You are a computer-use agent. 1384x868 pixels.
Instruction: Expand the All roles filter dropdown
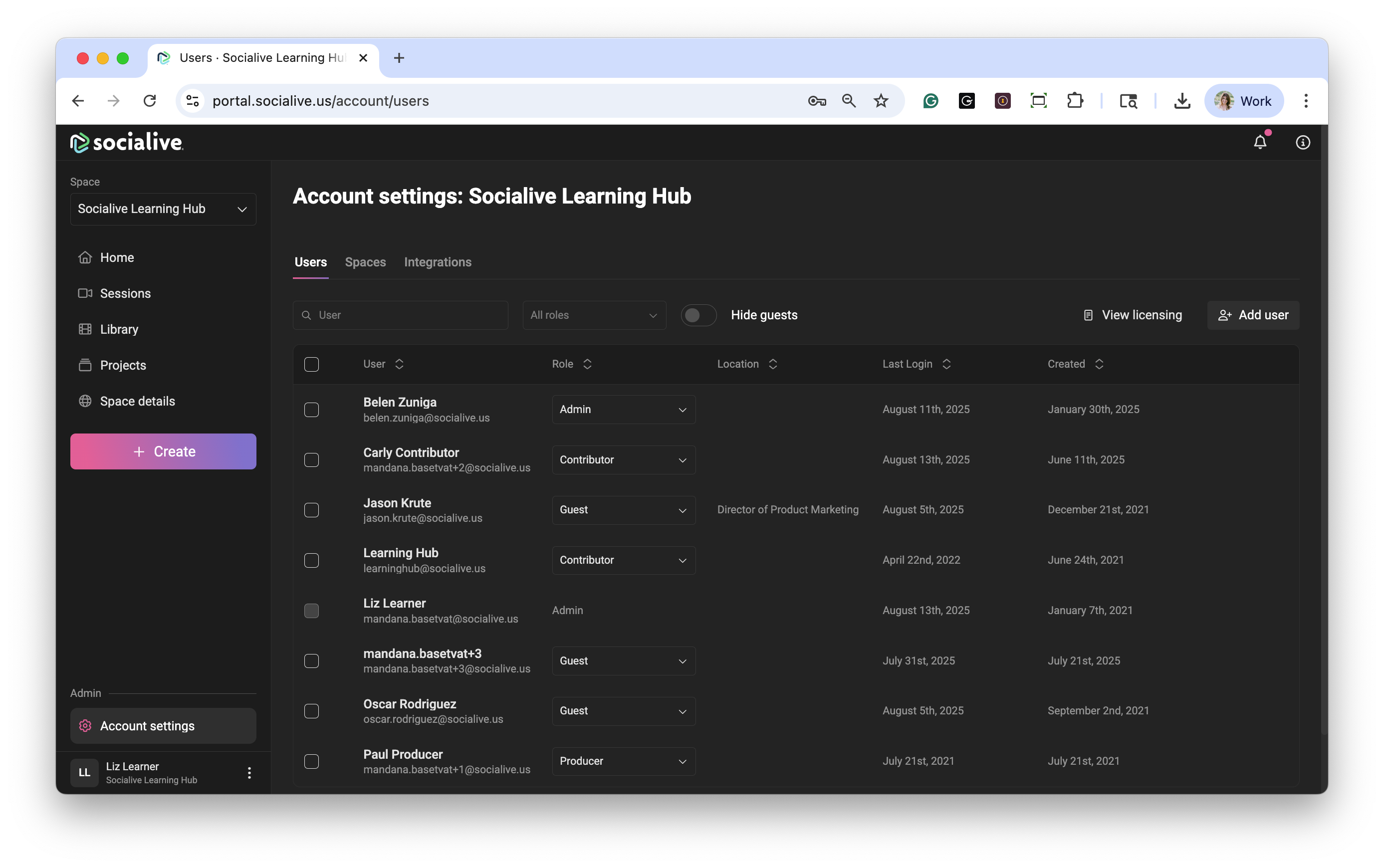(594, 315)
